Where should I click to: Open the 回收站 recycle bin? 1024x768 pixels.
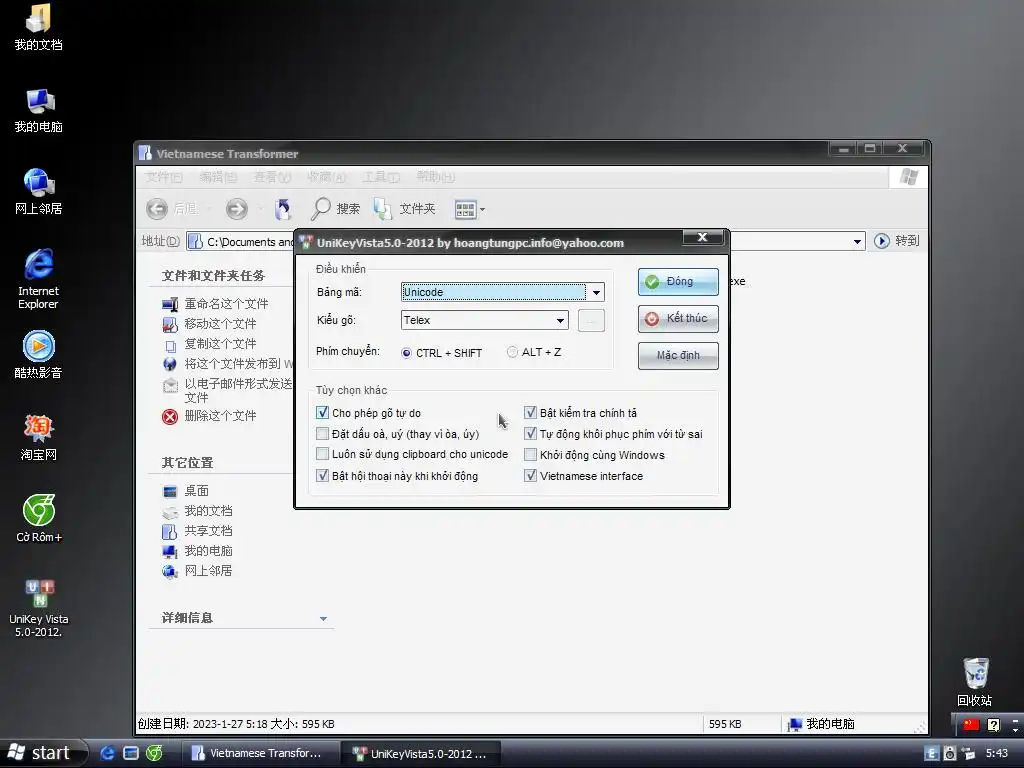(974, 682)
